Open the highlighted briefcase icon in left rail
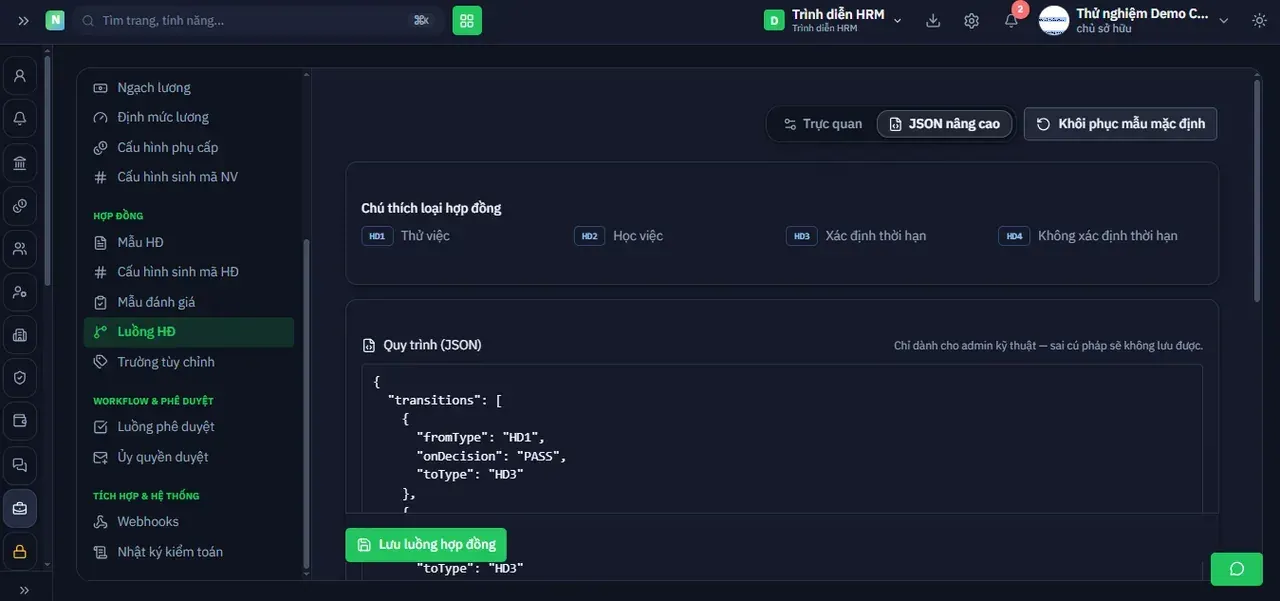The width and height of the screenshot is (1280, 601). (x=20, y=508)
